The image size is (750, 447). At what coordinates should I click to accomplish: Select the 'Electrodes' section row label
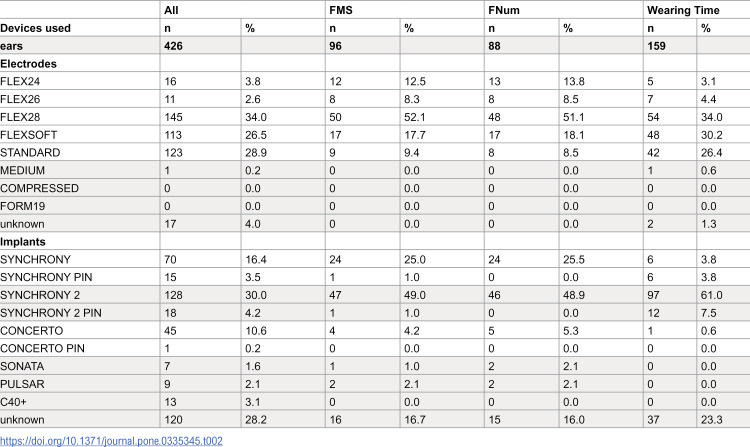[x=28, y=64]
